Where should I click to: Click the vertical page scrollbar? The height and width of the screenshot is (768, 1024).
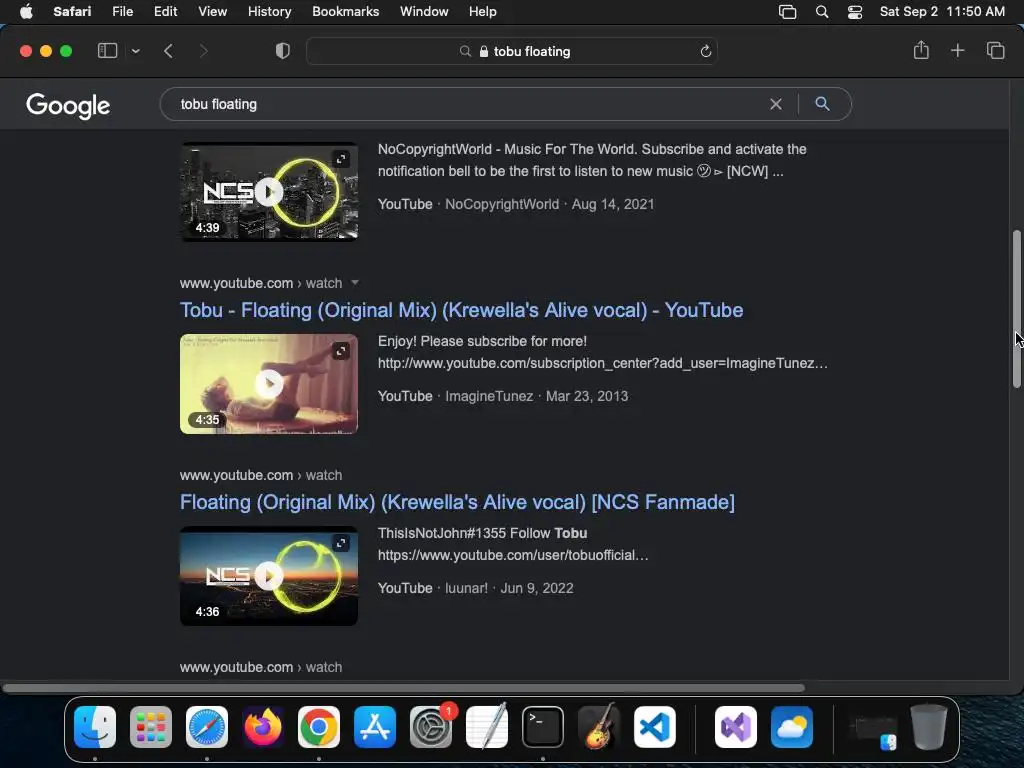tap(1017, 309)
